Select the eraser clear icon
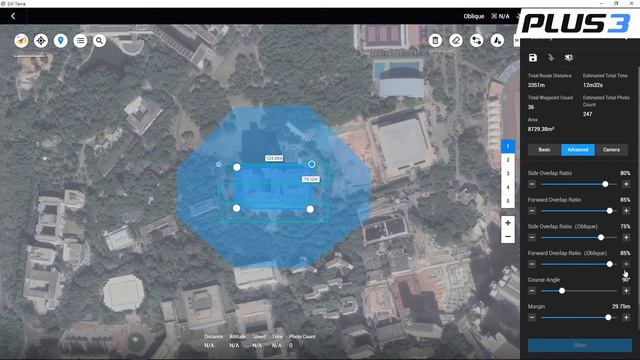This screenshot has width=640, height=360. pos(456,40)
